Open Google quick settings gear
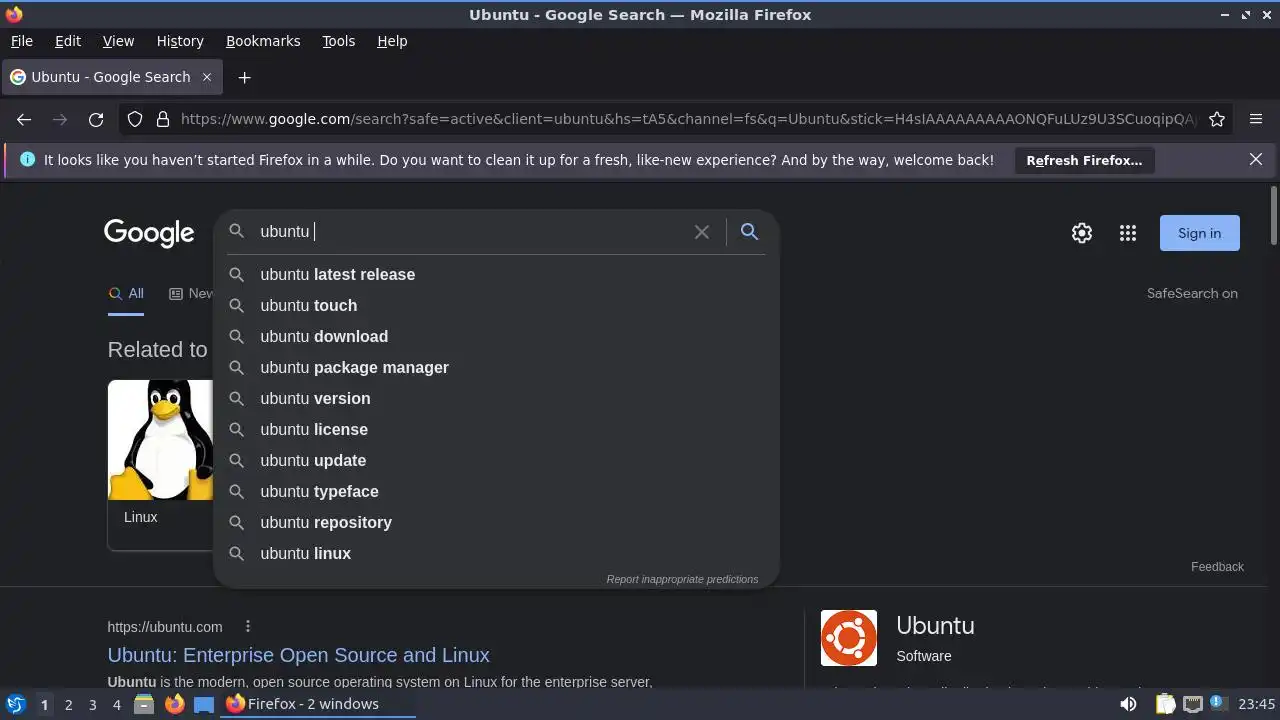The image size is (1280, 720). [1082, 233]
